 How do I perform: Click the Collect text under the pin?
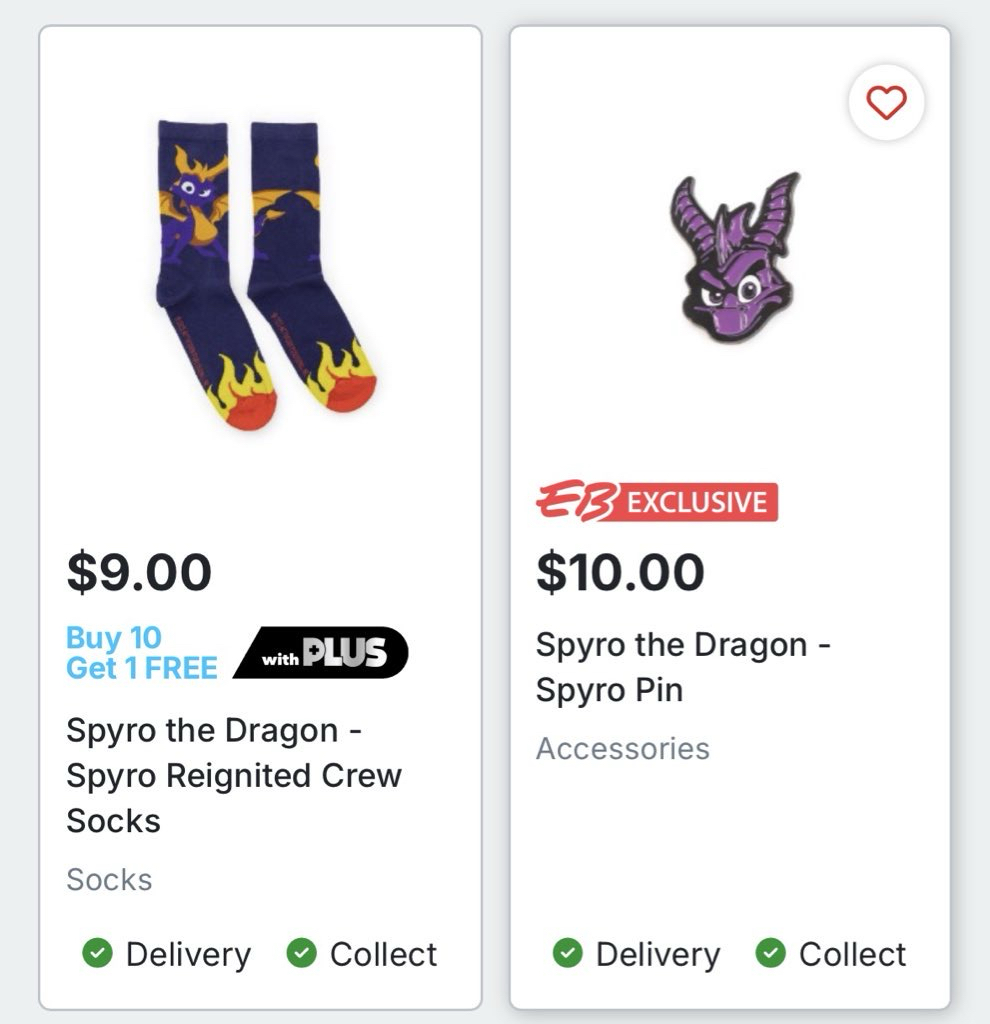tap(853, 955)
